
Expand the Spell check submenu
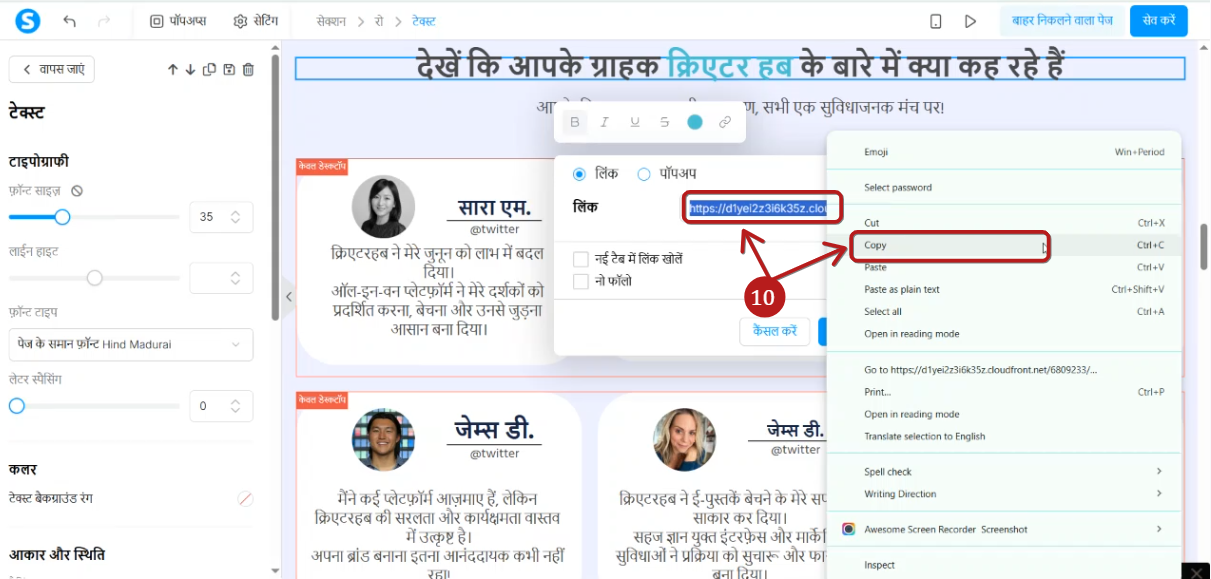[x=1004, y=471]
